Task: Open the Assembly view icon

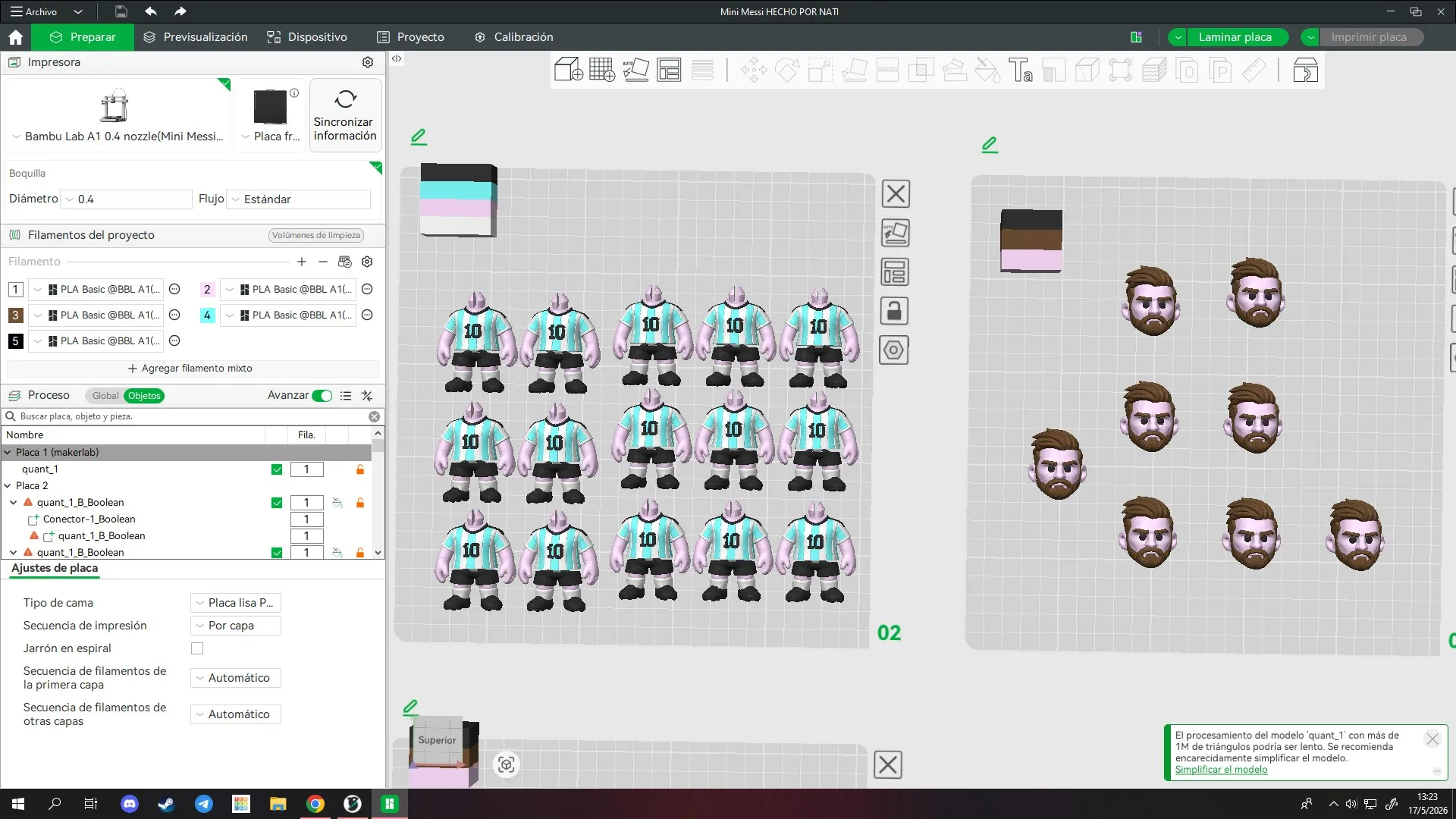Action: tap(1305, 70)
